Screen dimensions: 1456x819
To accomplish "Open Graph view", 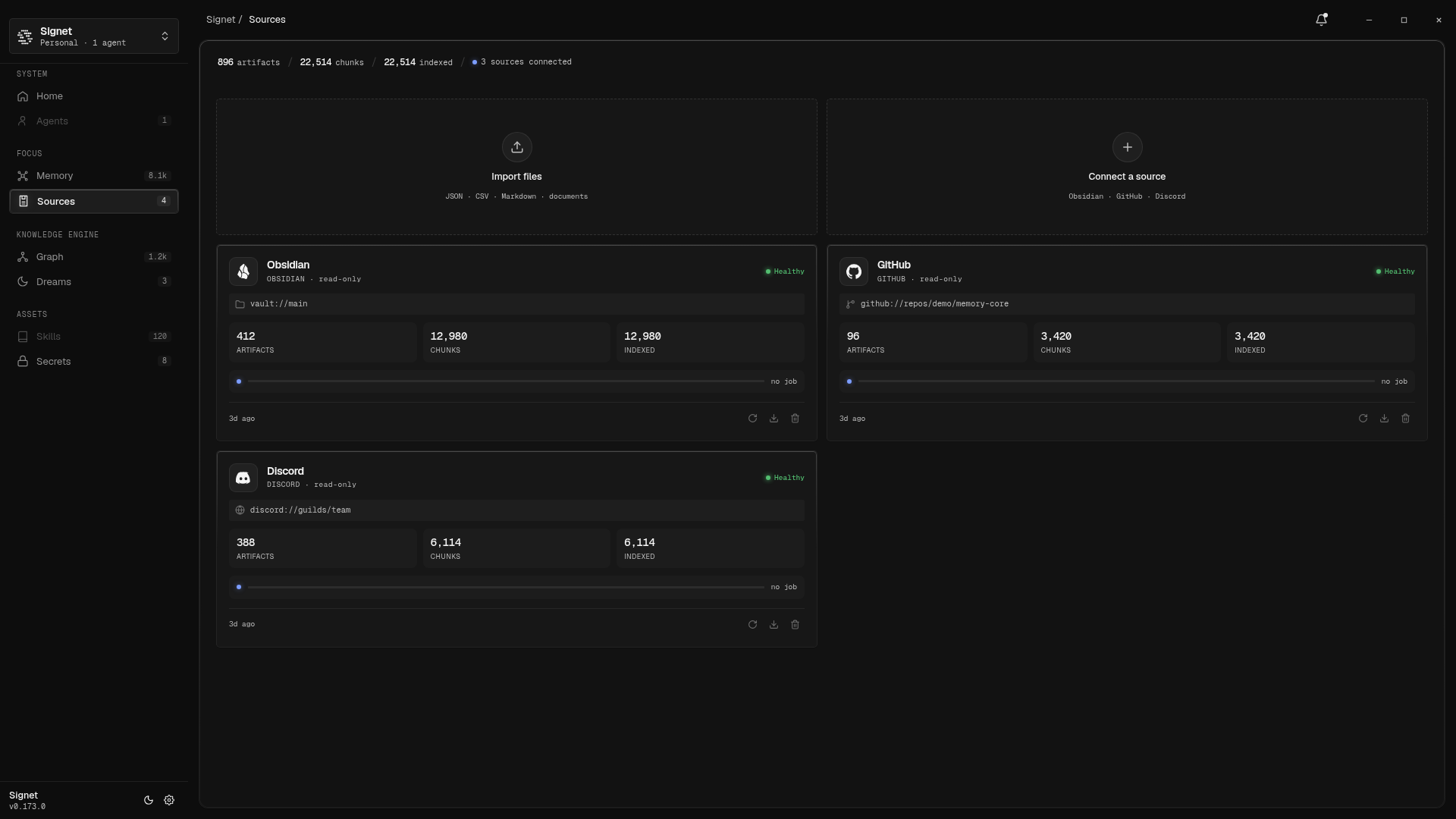I will pyautogui.click(x=94, y=257).
